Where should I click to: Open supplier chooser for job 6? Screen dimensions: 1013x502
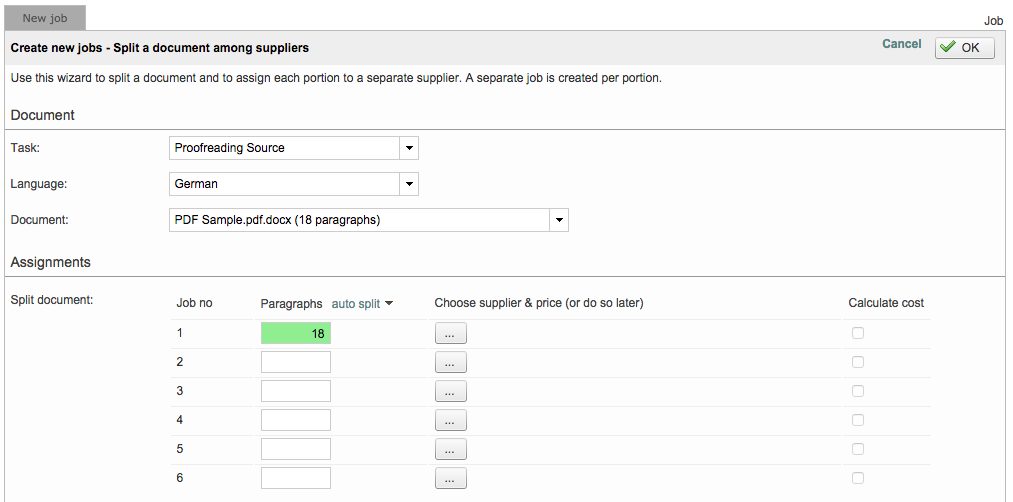coord(450,479)
